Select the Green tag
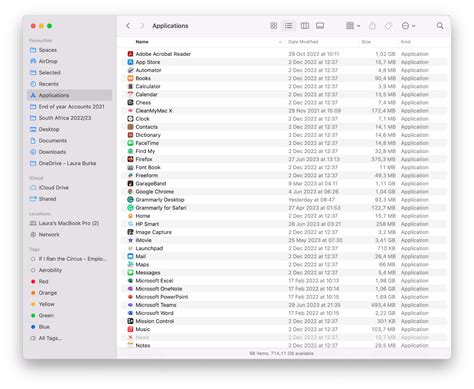This screenshot has height=389, width=474. 69,316
